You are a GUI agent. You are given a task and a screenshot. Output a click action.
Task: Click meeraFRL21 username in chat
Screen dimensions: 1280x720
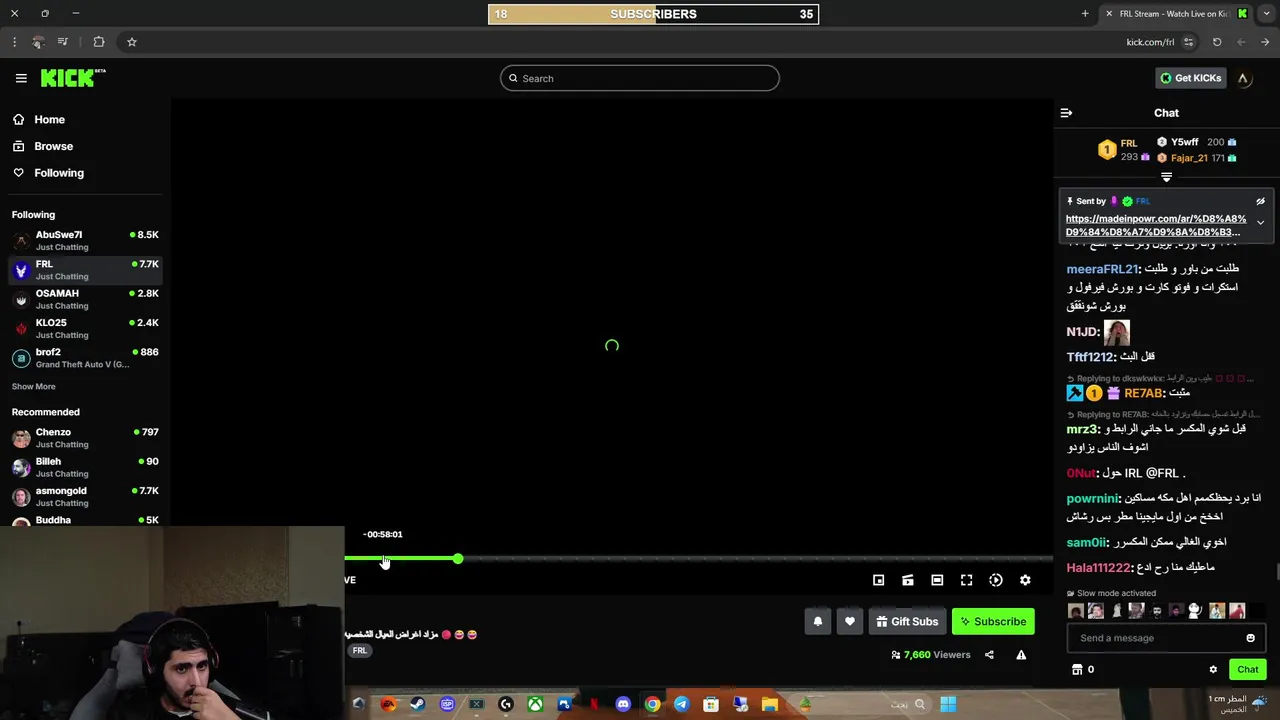pyautogui.click(x=1102, y=269)
